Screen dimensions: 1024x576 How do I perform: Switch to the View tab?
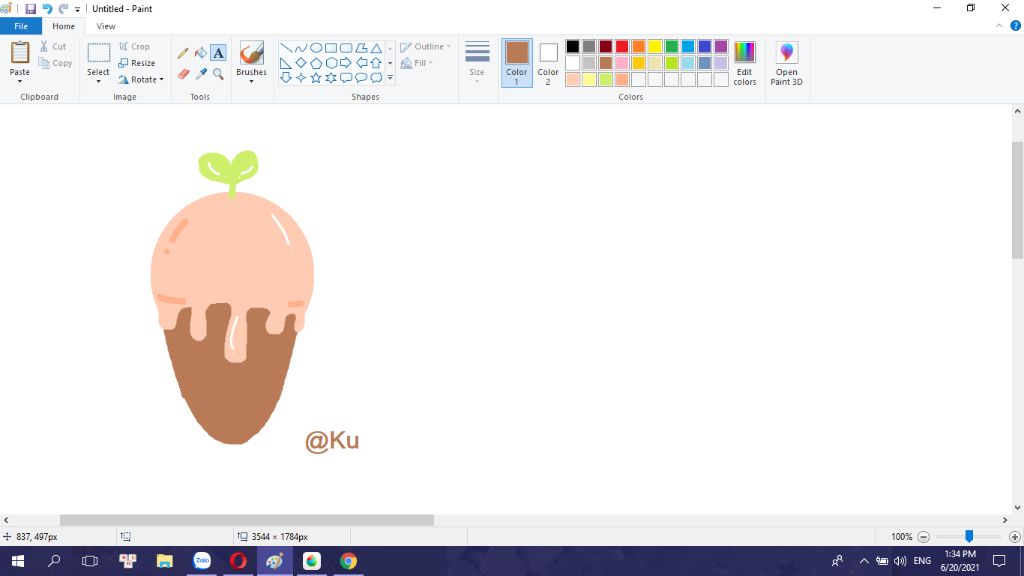pyautogui.click(x=106, y=26)
